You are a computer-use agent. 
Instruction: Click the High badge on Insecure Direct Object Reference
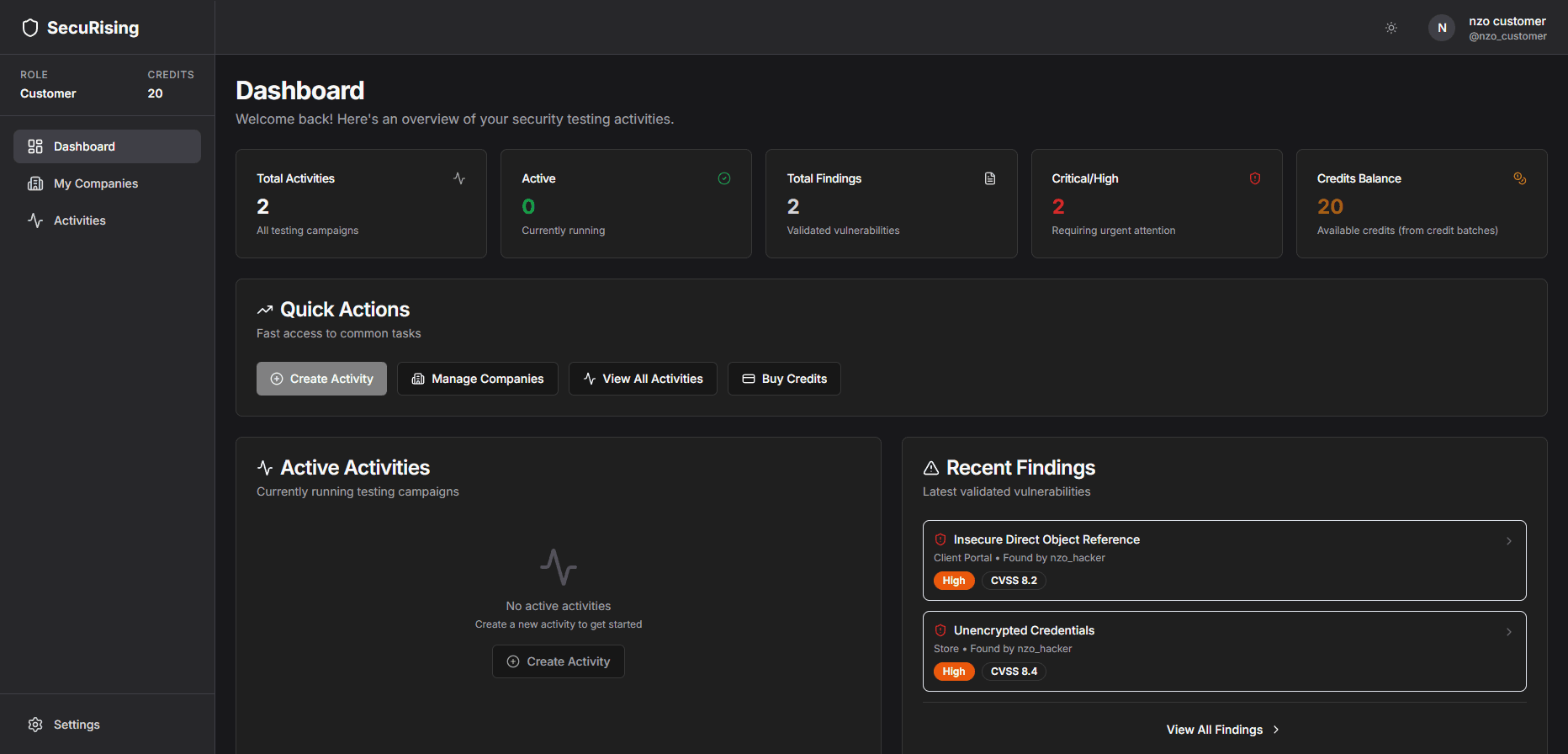click(x=954, y=581)
